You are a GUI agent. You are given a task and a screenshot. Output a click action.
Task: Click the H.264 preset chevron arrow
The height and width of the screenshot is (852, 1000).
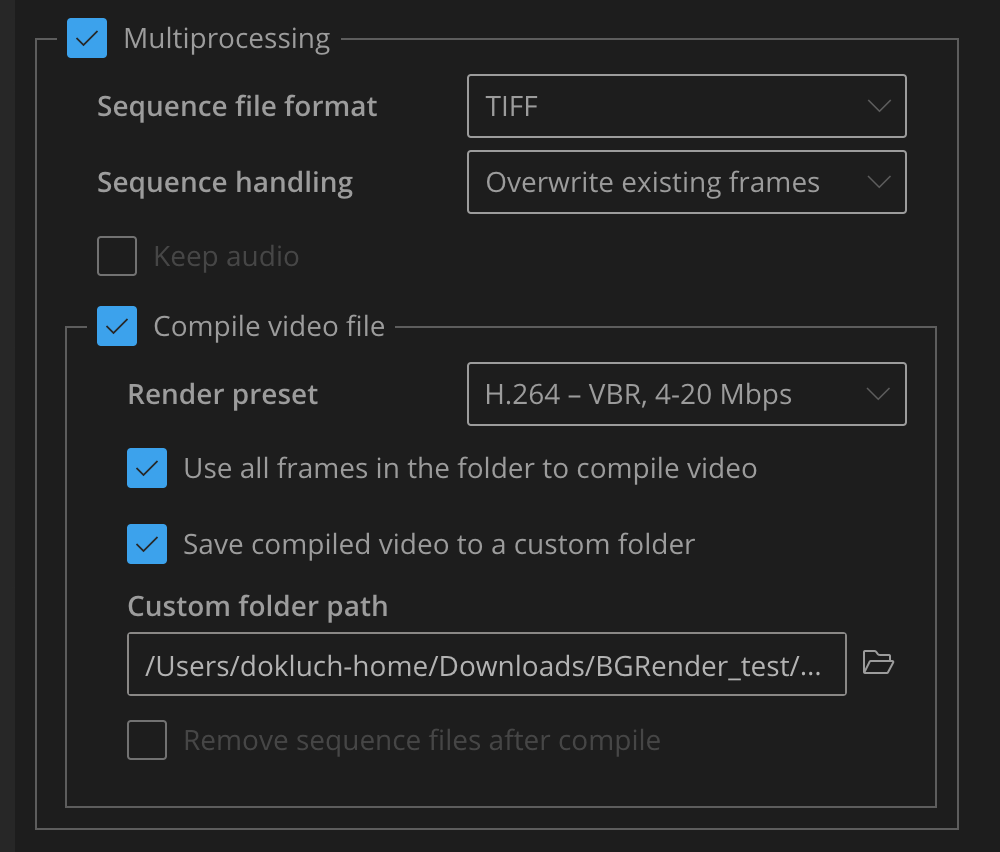coord(878,394)
